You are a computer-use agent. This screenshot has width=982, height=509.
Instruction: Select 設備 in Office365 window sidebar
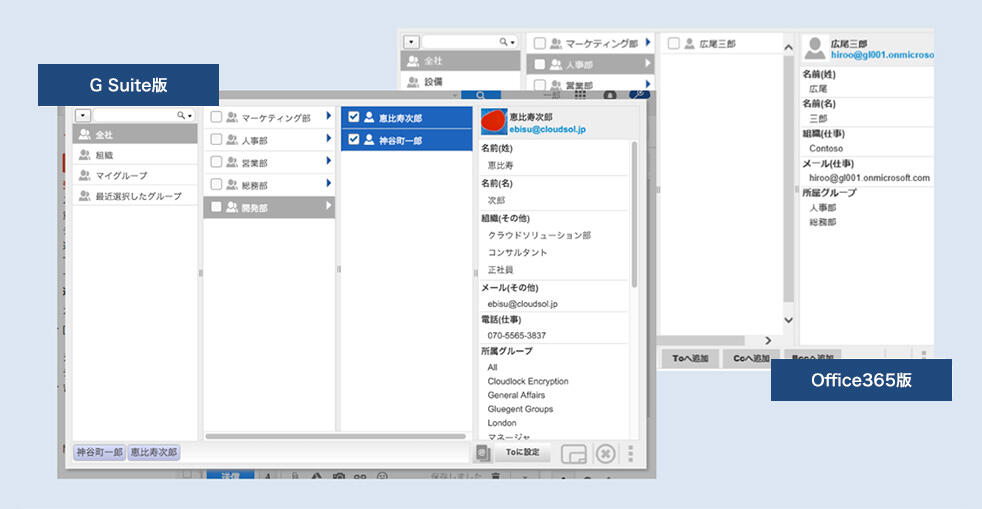460,81
